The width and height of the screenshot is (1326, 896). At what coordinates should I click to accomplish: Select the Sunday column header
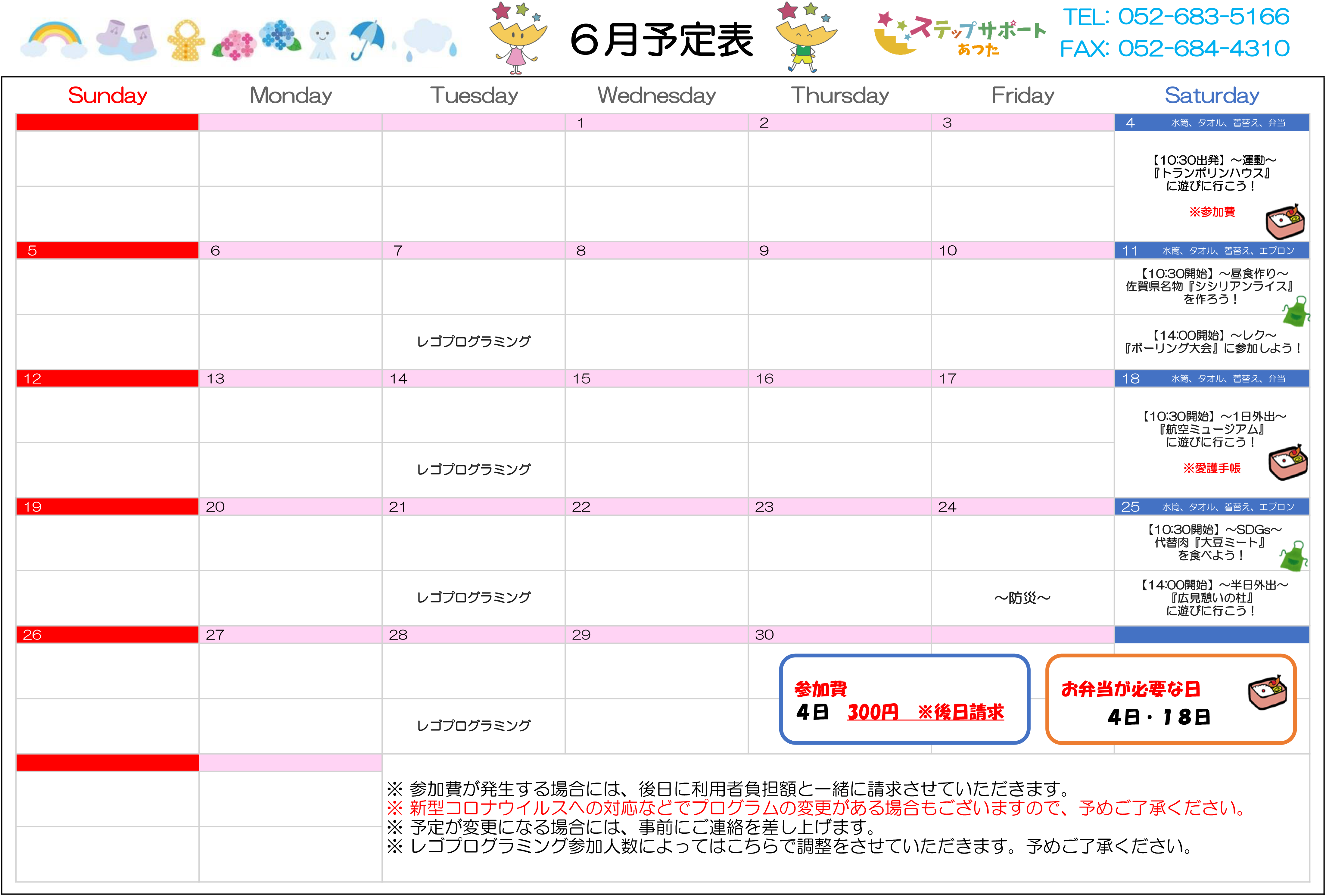click(x=107, y=95)
